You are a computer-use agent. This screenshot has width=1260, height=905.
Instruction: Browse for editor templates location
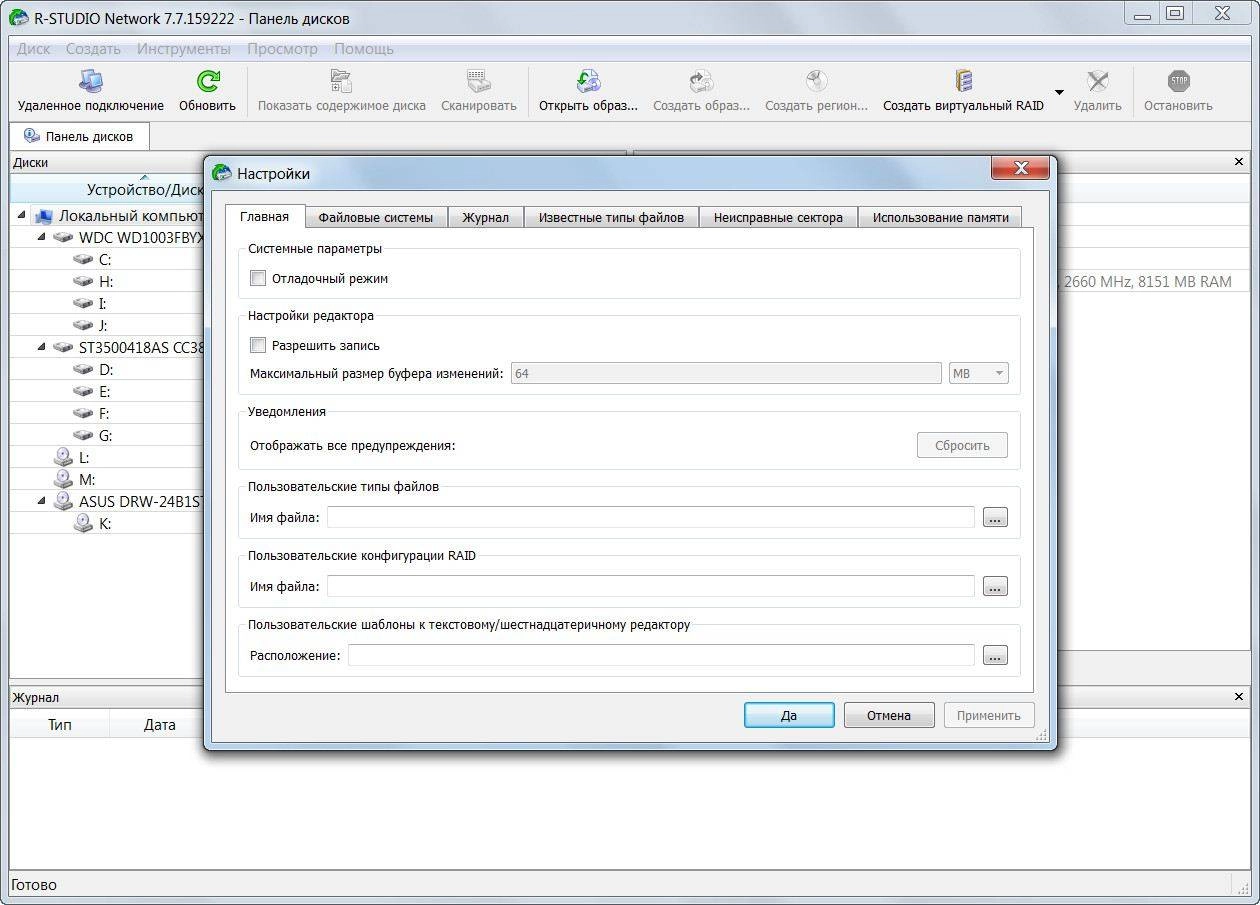click(995, 656)
